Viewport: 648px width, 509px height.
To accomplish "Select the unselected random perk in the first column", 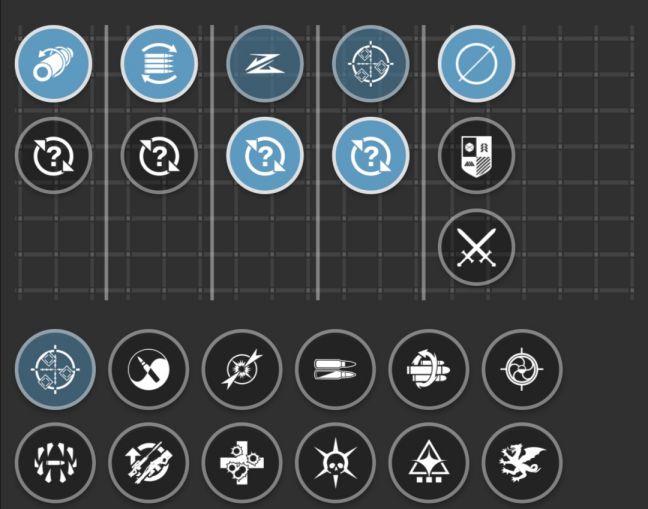I will (x=53, y=155).
